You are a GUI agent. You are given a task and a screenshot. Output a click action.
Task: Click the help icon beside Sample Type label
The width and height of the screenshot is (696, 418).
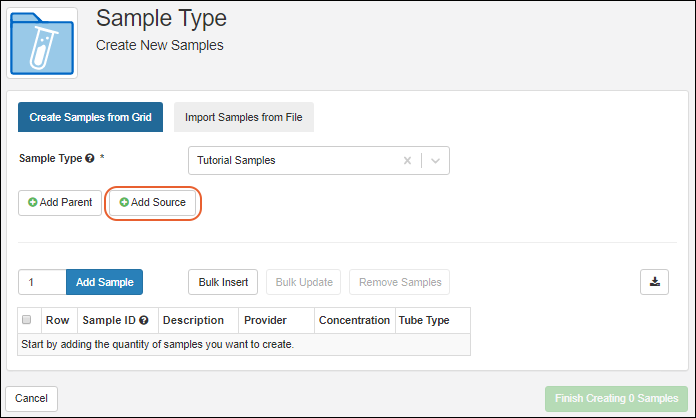click(90, 159)
